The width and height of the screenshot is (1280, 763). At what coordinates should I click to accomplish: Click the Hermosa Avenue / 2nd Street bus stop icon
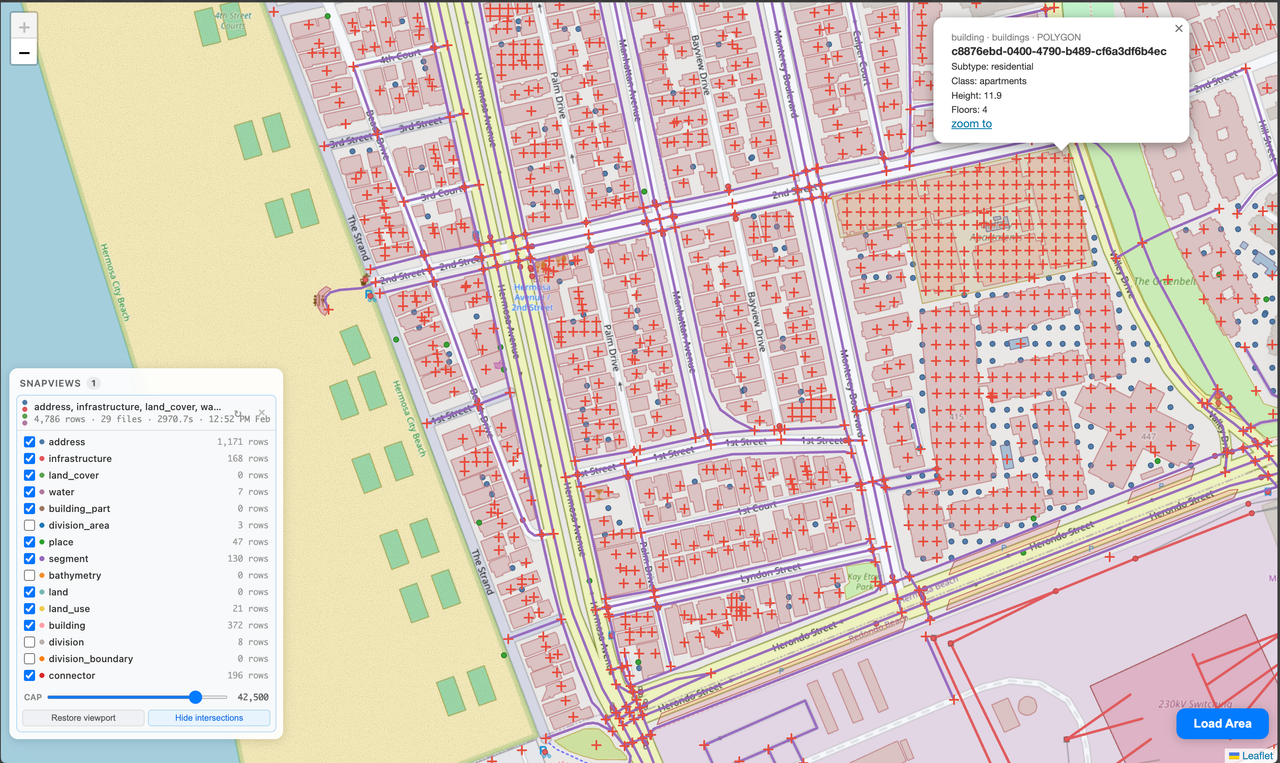[x=530, y=268]
